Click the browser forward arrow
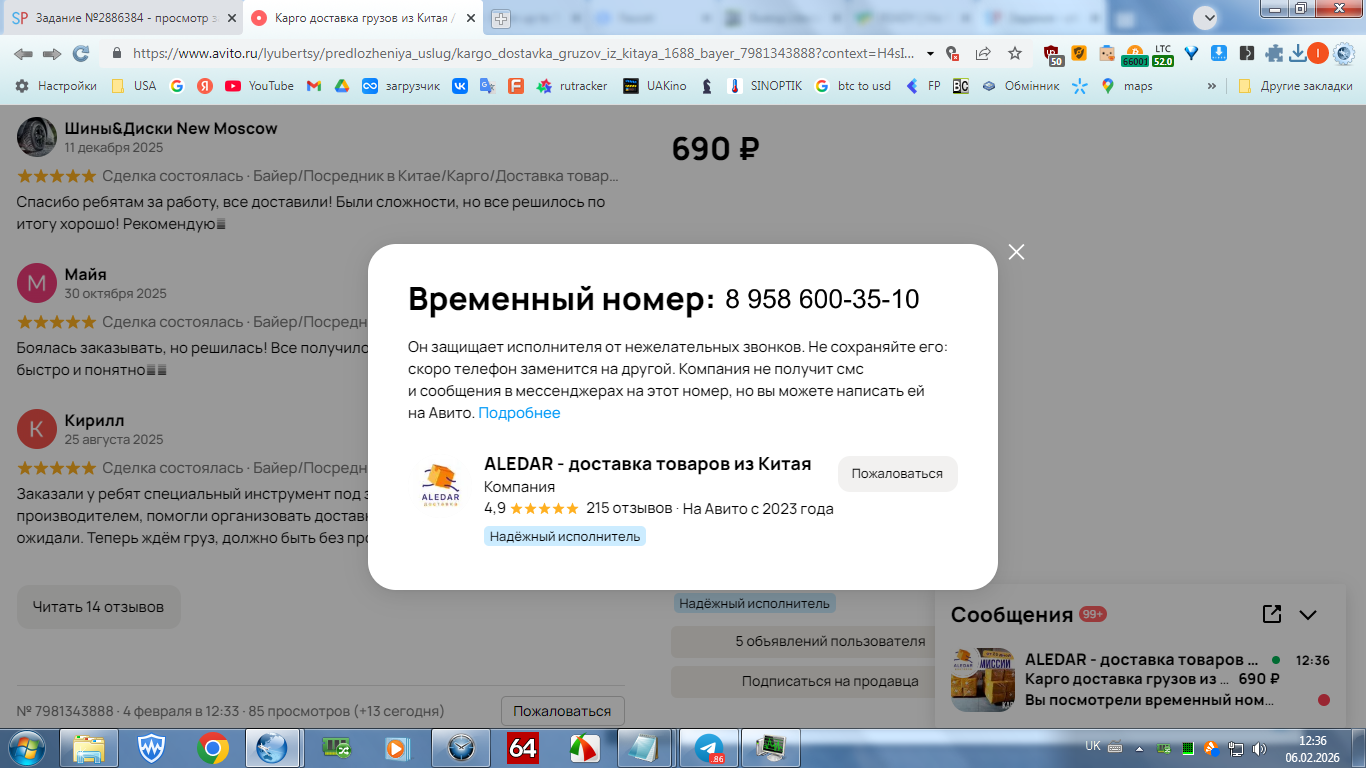The height and width of the screenshot is (768, 1366). tap(52, 53)
